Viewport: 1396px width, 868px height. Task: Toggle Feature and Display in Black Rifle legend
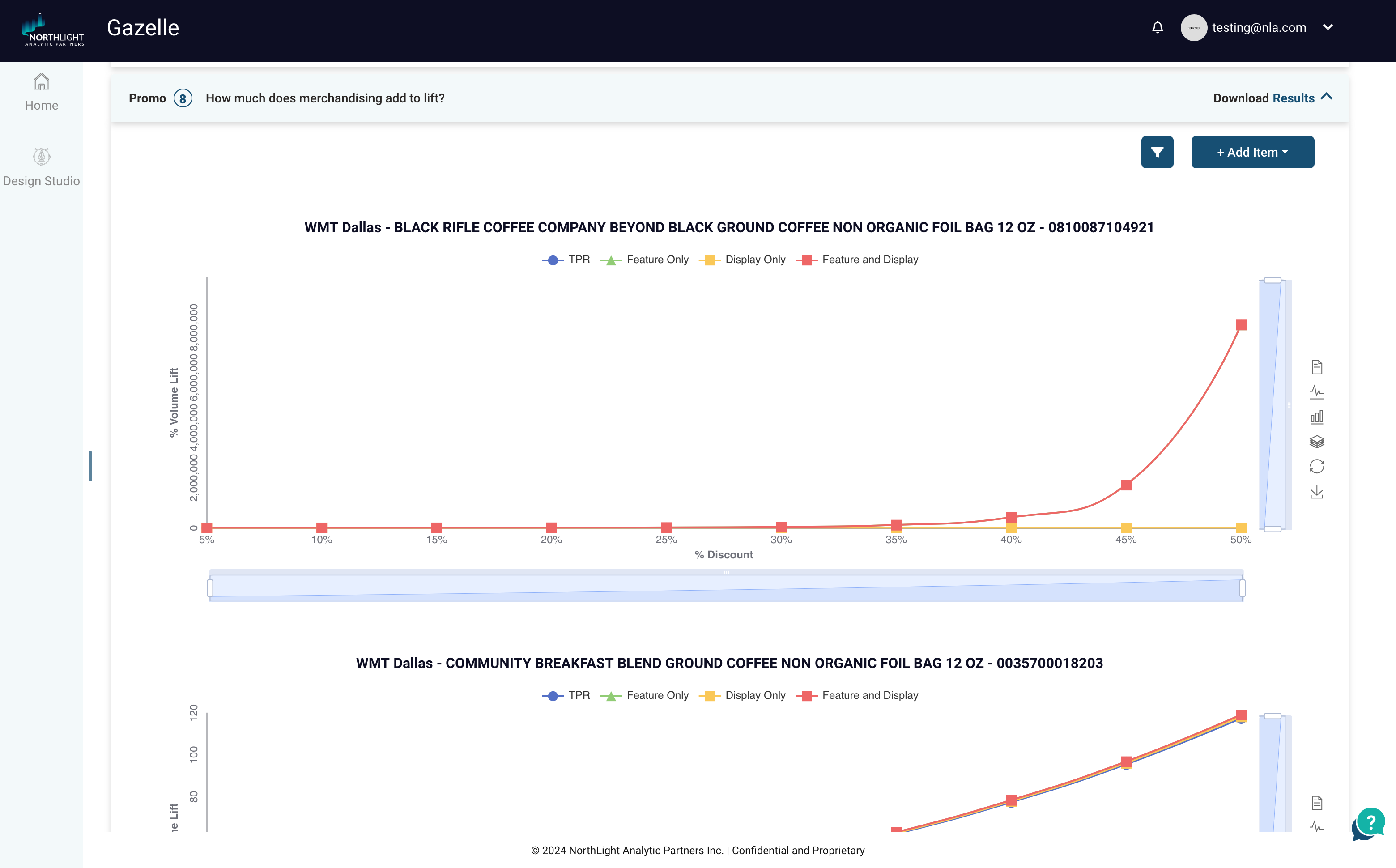point(857,260)
